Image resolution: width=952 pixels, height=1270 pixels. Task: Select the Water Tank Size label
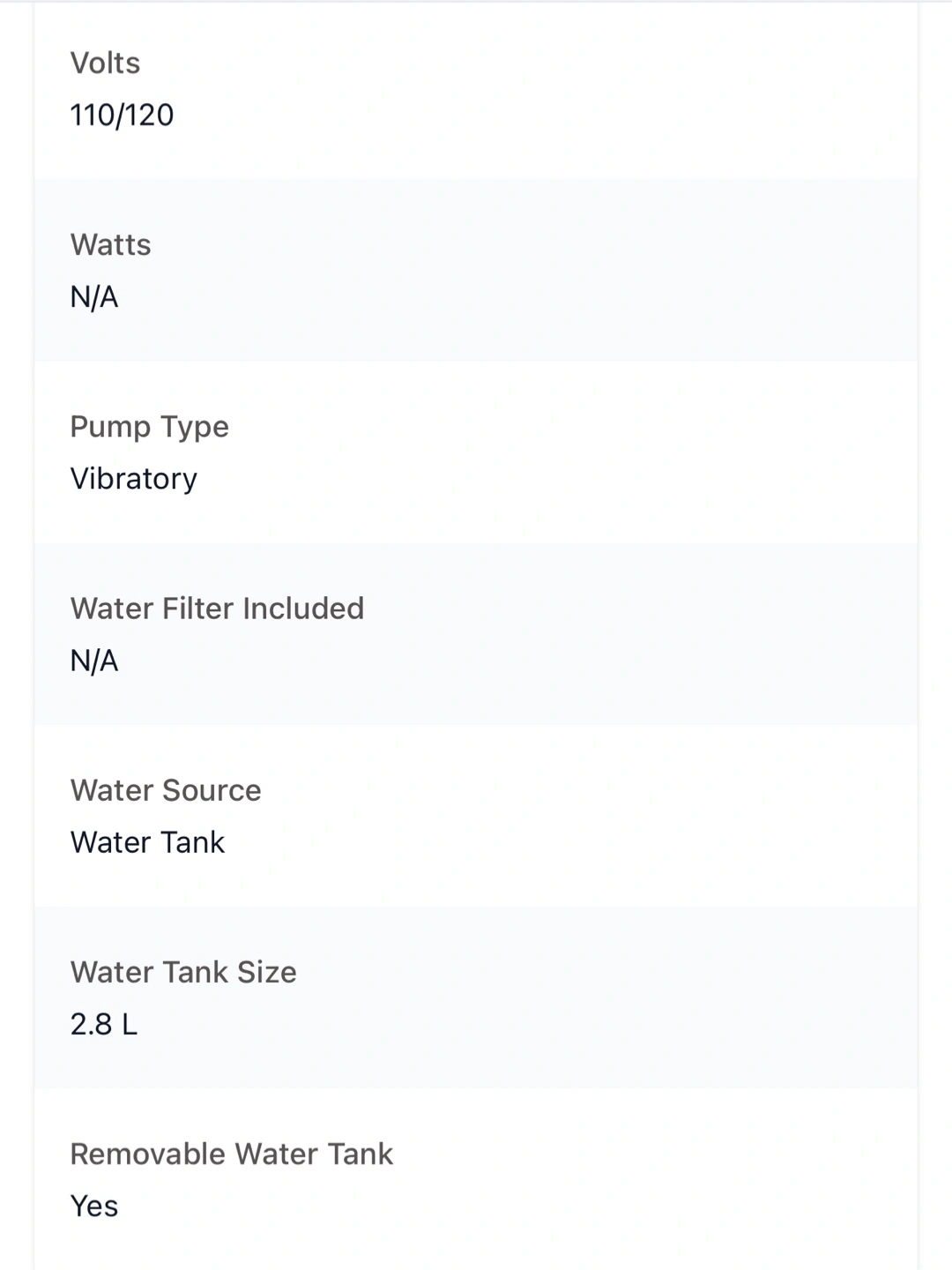[x=183, y=972]
